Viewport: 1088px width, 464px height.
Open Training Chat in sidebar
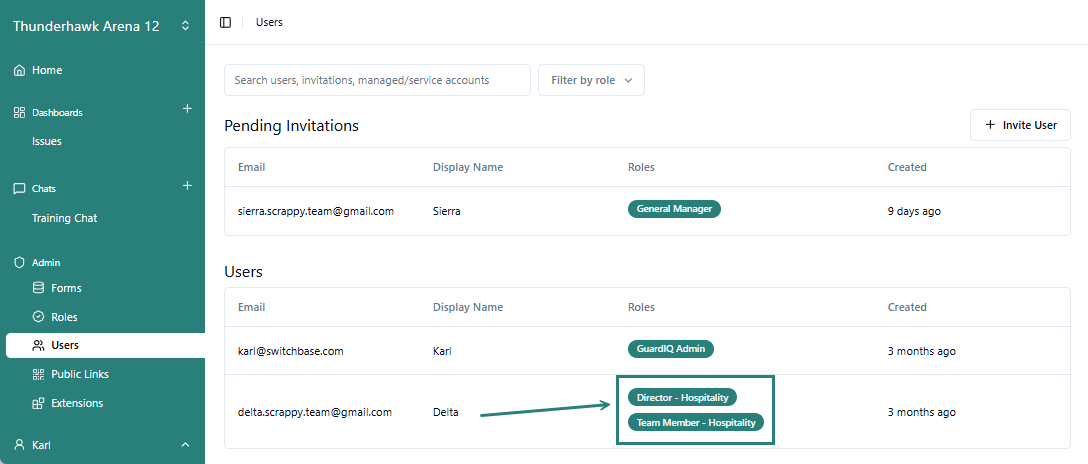click(64, 218)
